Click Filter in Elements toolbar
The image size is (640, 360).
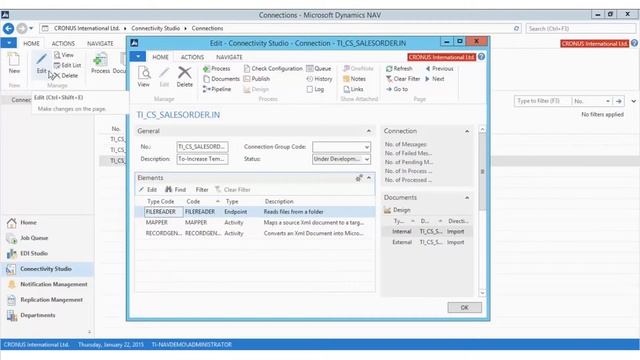point(202,189)
